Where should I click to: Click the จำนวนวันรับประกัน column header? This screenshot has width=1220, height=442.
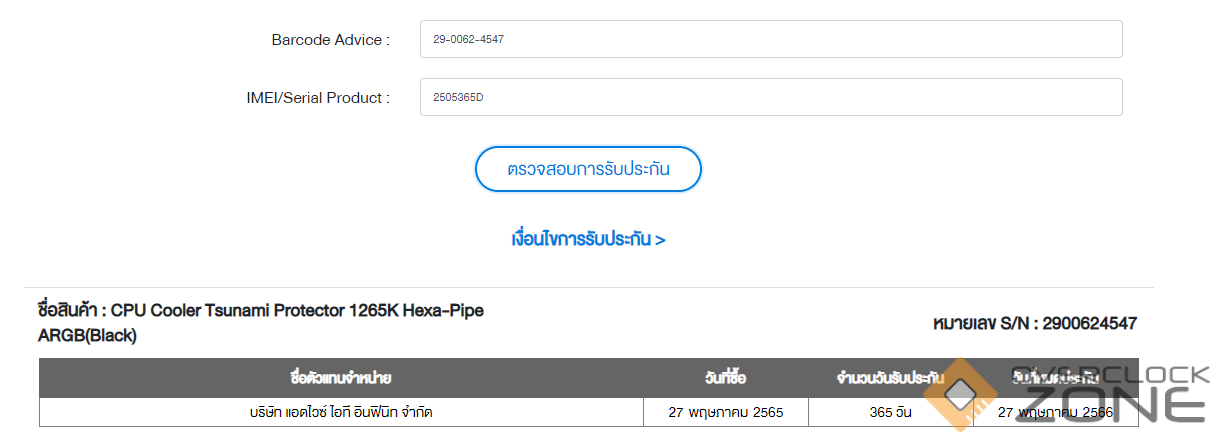pyautogui.click(x=890, y=379)
